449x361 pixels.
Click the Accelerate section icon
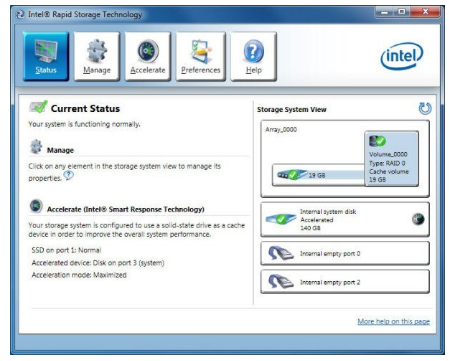36,206
